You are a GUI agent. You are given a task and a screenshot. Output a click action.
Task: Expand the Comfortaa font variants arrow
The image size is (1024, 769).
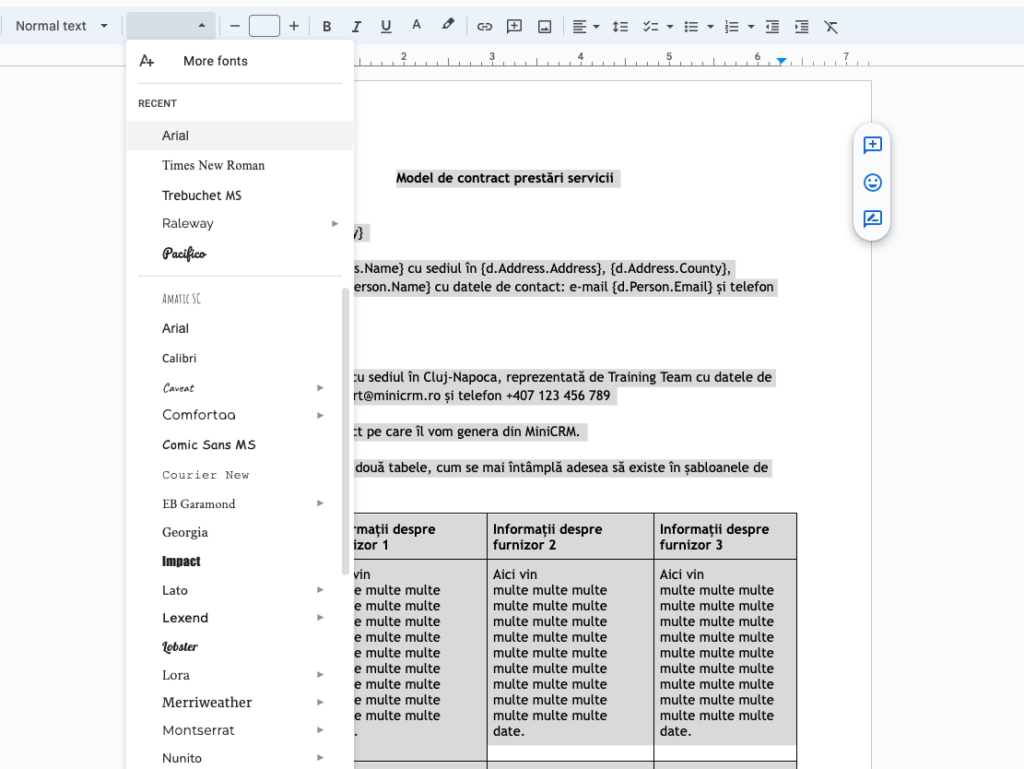(320, 415)
